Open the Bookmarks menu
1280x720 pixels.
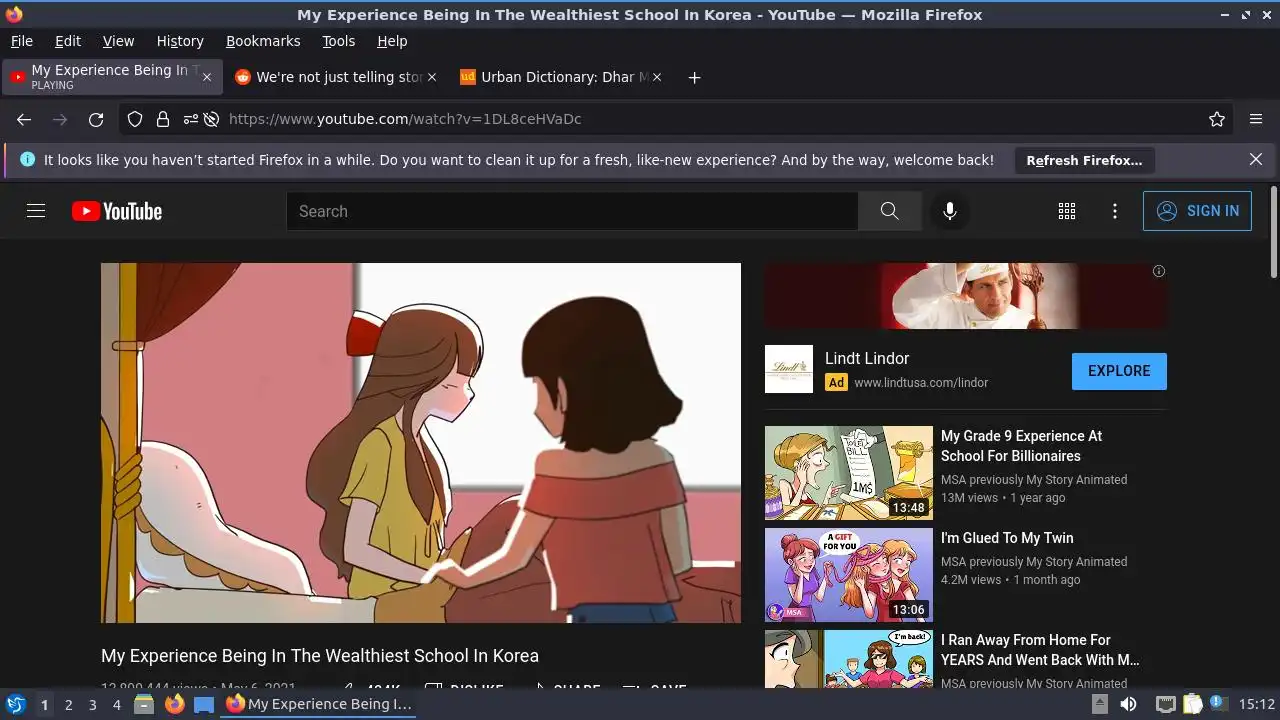tap(263, 41)
